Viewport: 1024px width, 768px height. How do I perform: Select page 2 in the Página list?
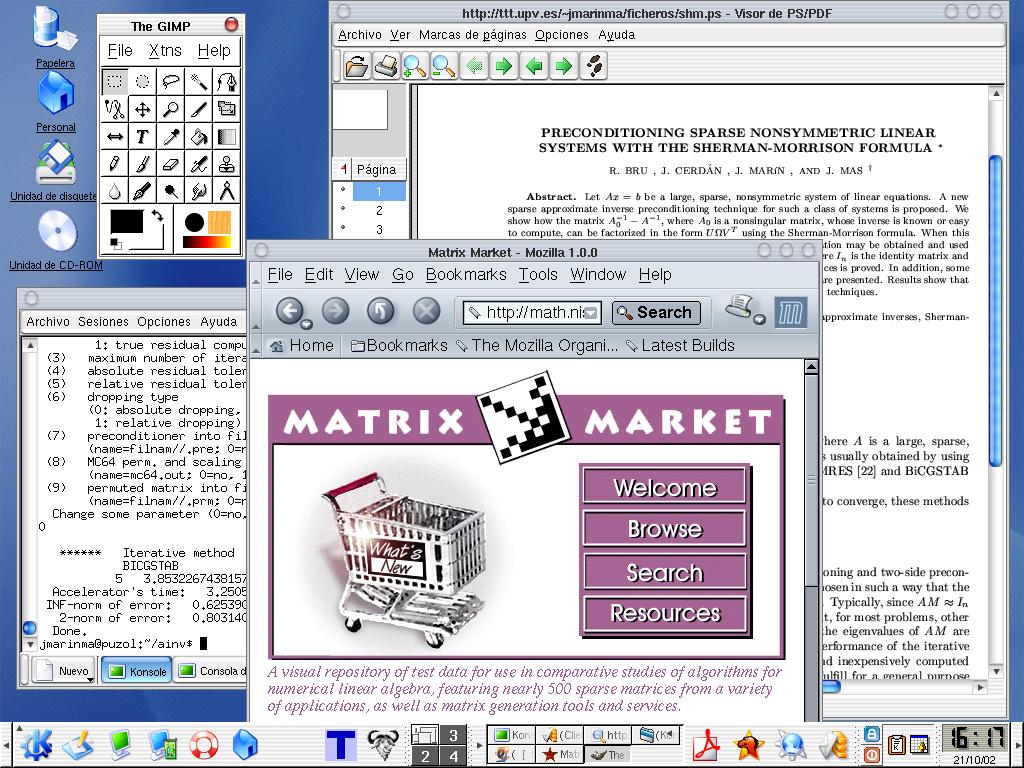pos(379,210)
